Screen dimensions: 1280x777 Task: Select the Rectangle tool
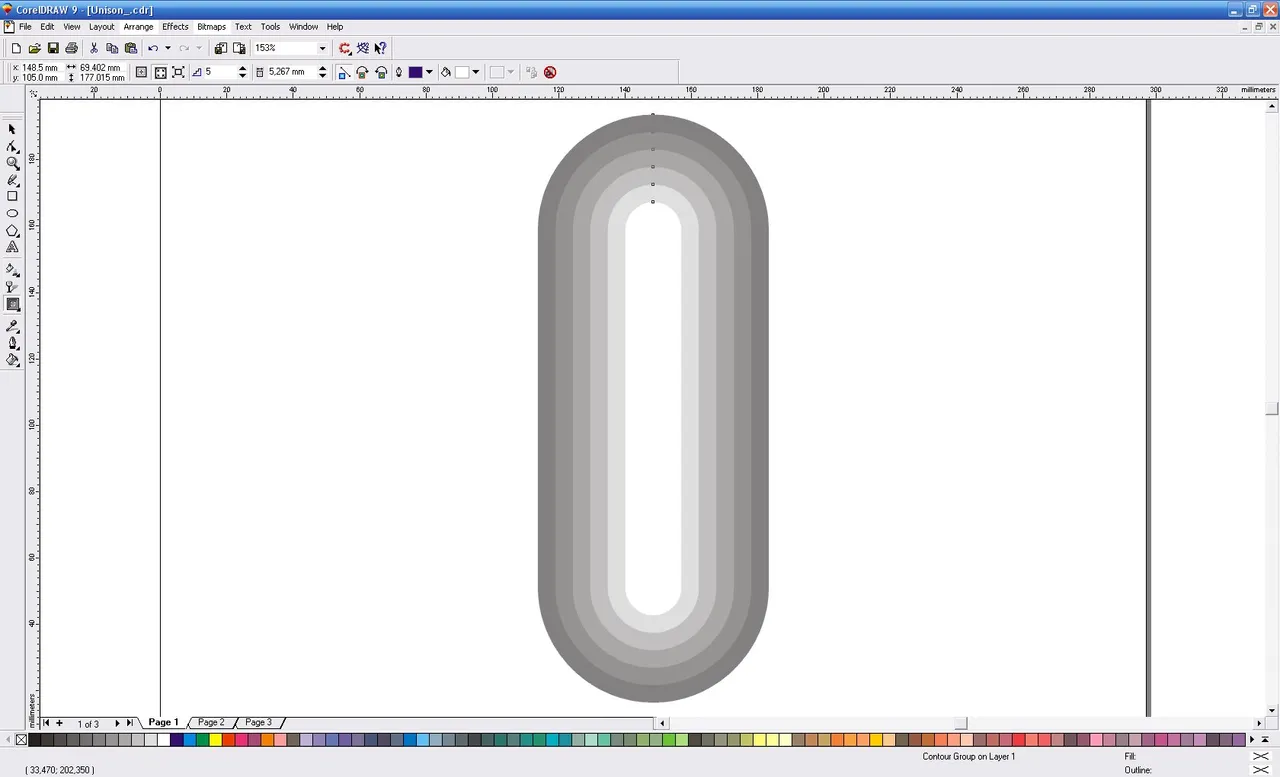pos(12,196)
